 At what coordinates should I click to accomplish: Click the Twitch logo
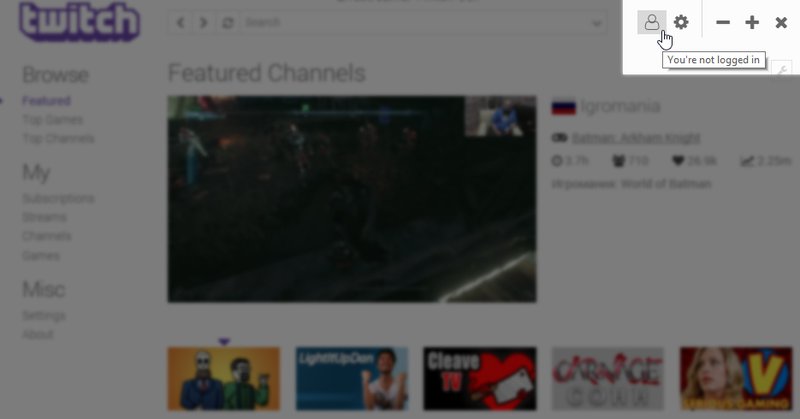(79, 22)
